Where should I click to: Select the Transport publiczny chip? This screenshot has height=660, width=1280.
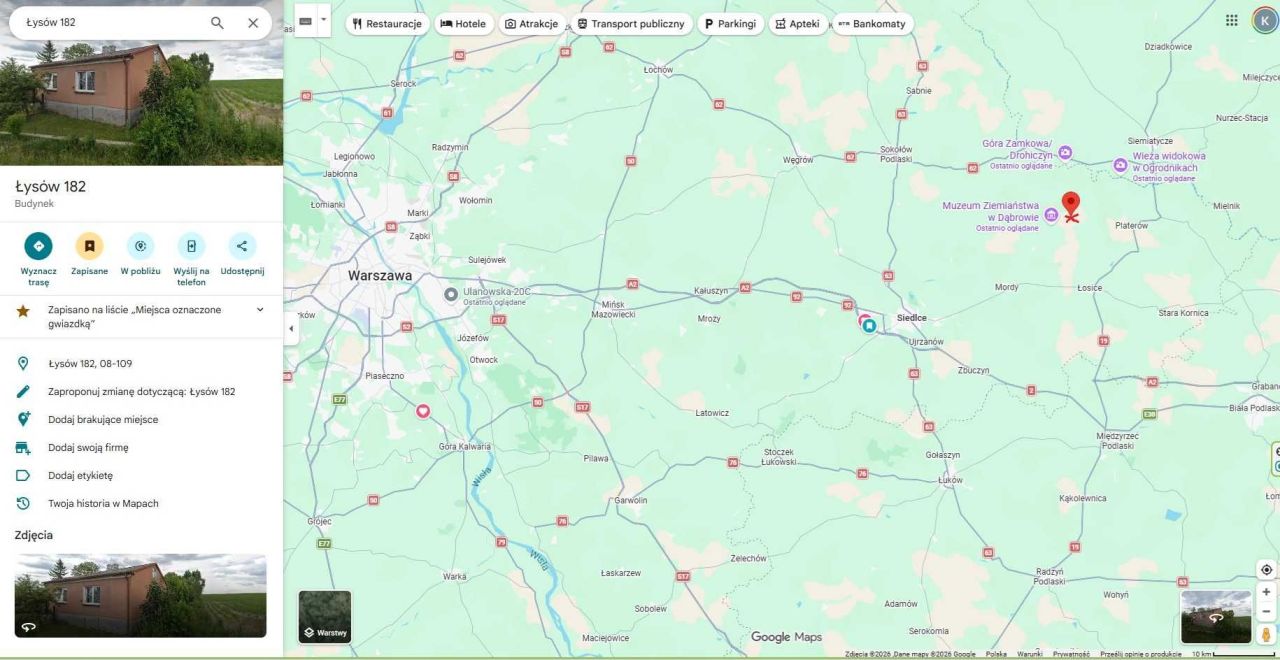click(632, 23)
